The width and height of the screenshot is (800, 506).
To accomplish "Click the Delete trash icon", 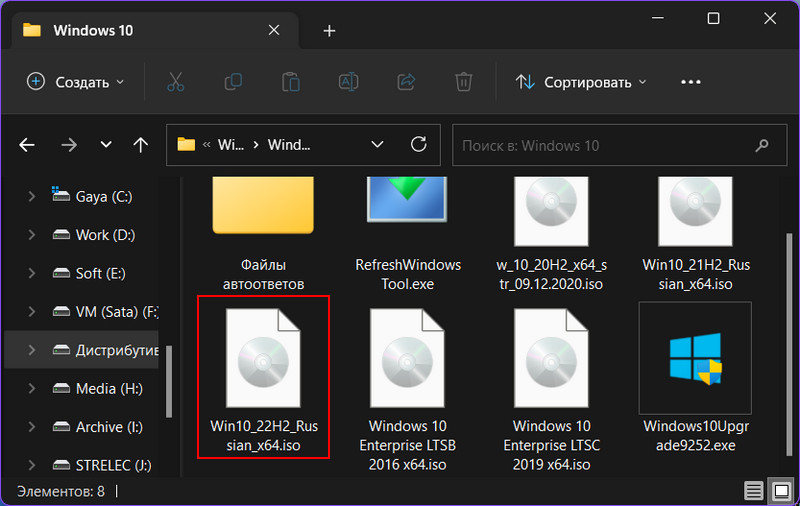I will [x=464, y=82].
